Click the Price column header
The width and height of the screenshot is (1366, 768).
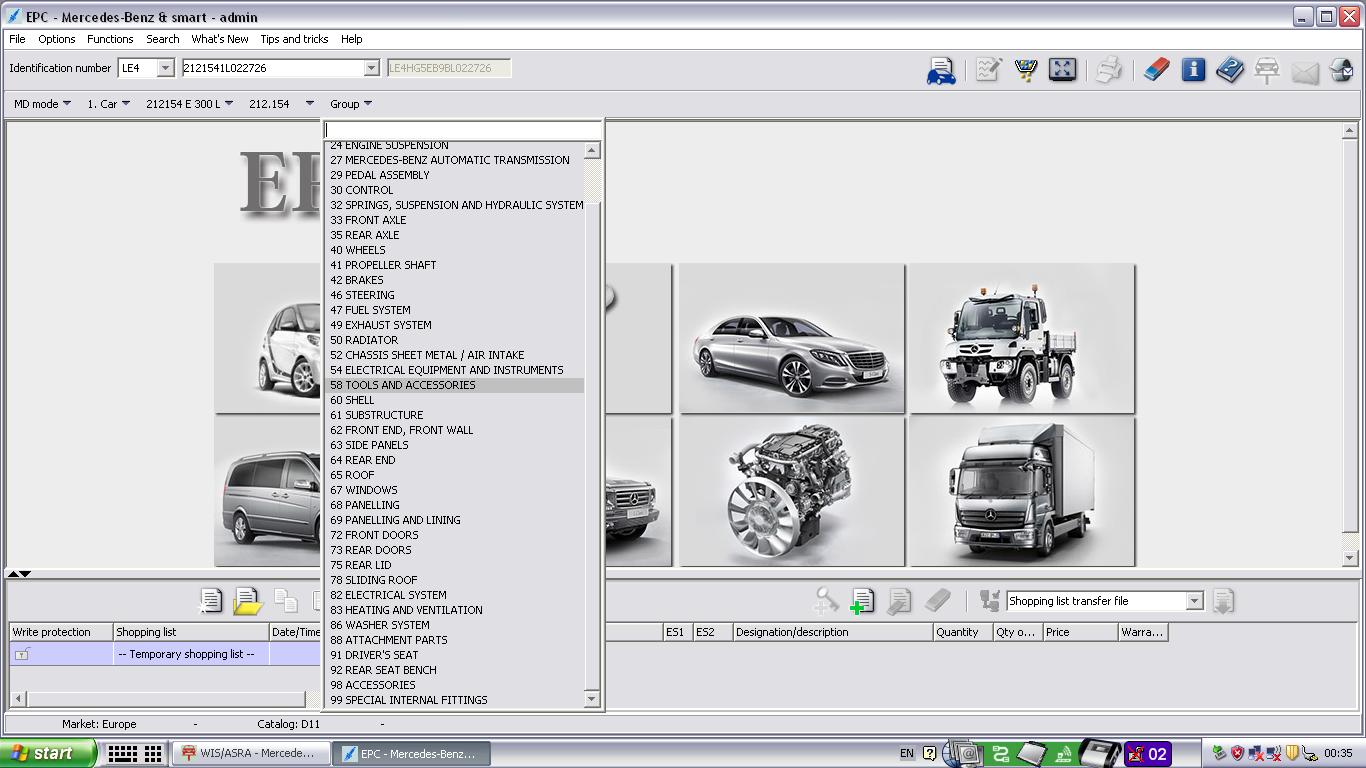tap(1080, 632)
